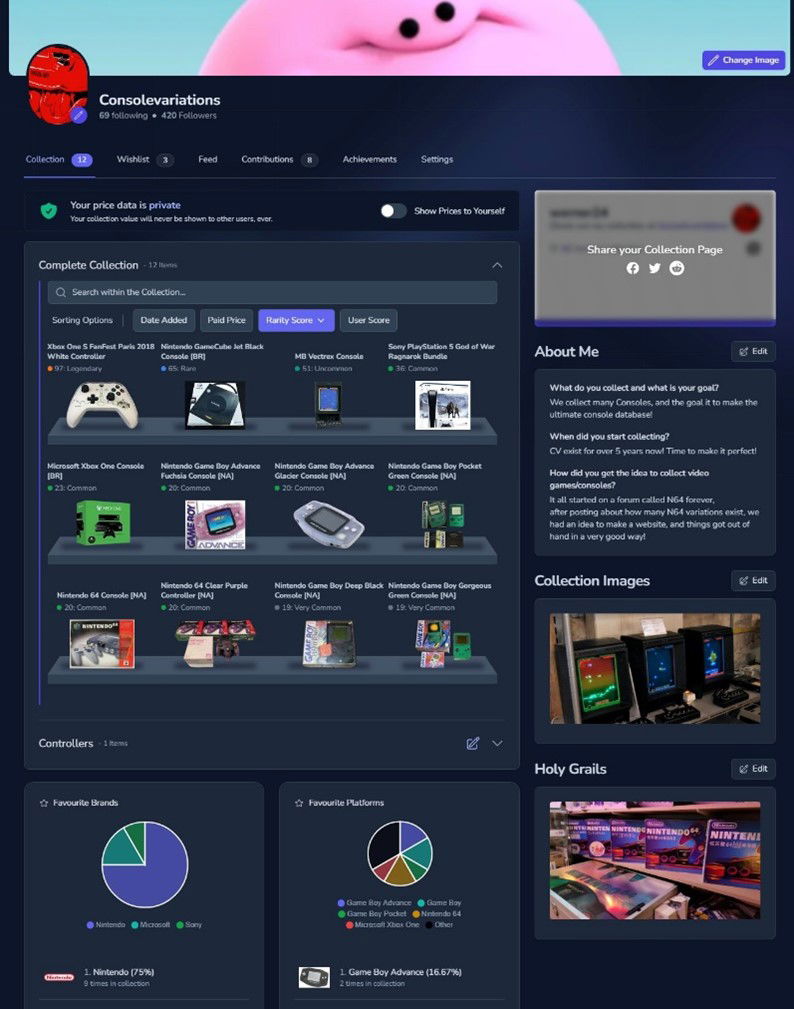The height and width of the screenshot is (1009, 794).
Task: Sort collection by Date Added
Action: (163, 320)
